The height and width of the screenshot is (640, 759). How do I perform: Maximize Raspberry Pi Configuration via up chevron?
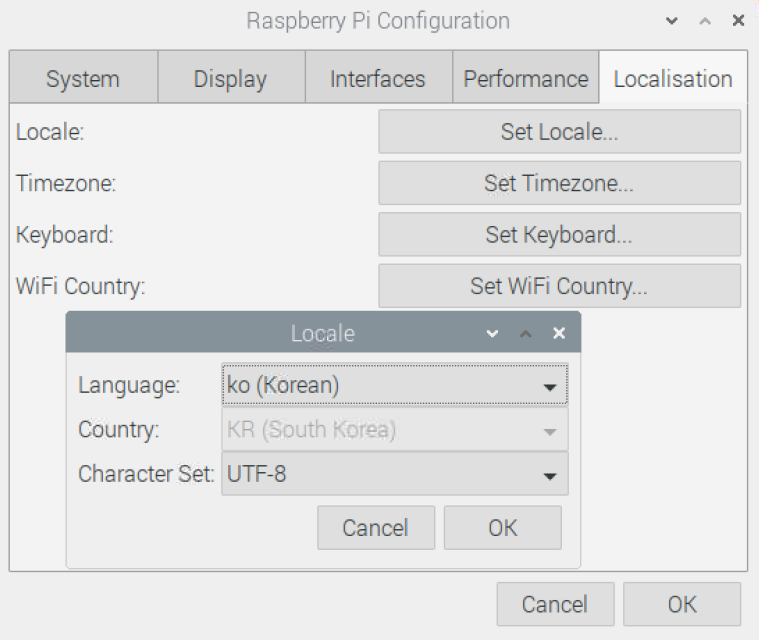pyautogui.click(x=705, y=21)
